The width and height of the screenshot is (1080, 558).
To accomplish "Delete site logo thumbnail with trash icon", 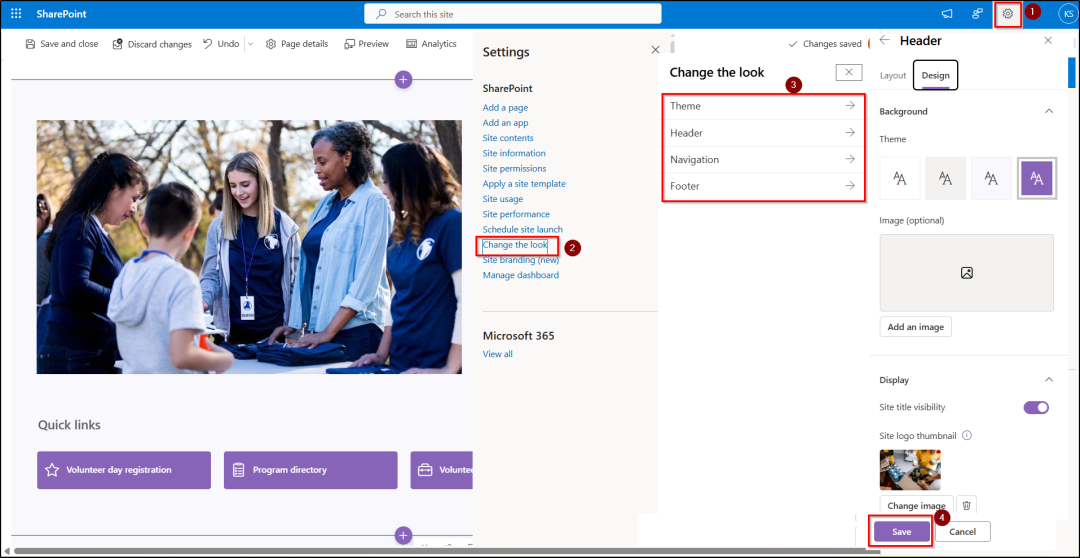I will tap(966, 506).
